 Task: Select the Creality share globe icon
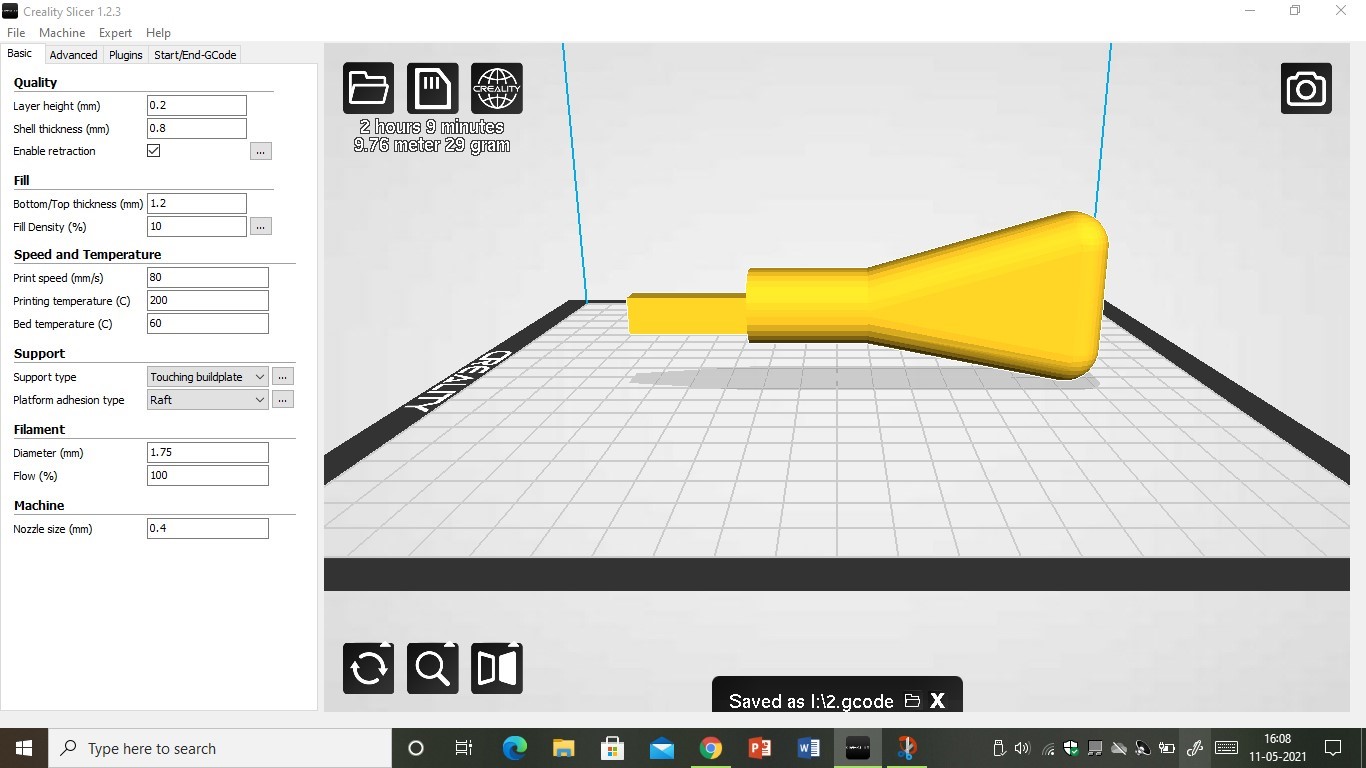pos(496,88)
